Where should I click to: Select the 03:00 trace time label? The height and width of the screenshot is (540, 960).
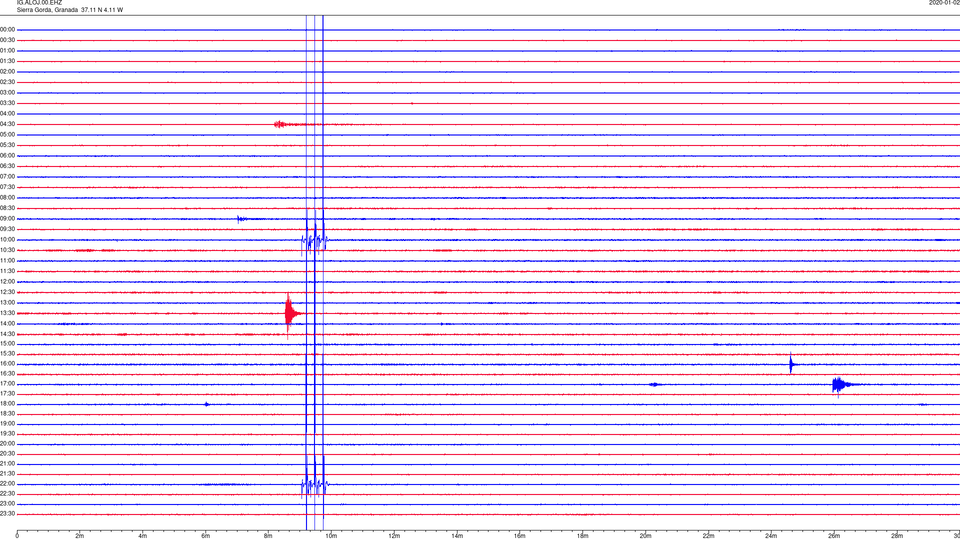pos(7,92)
